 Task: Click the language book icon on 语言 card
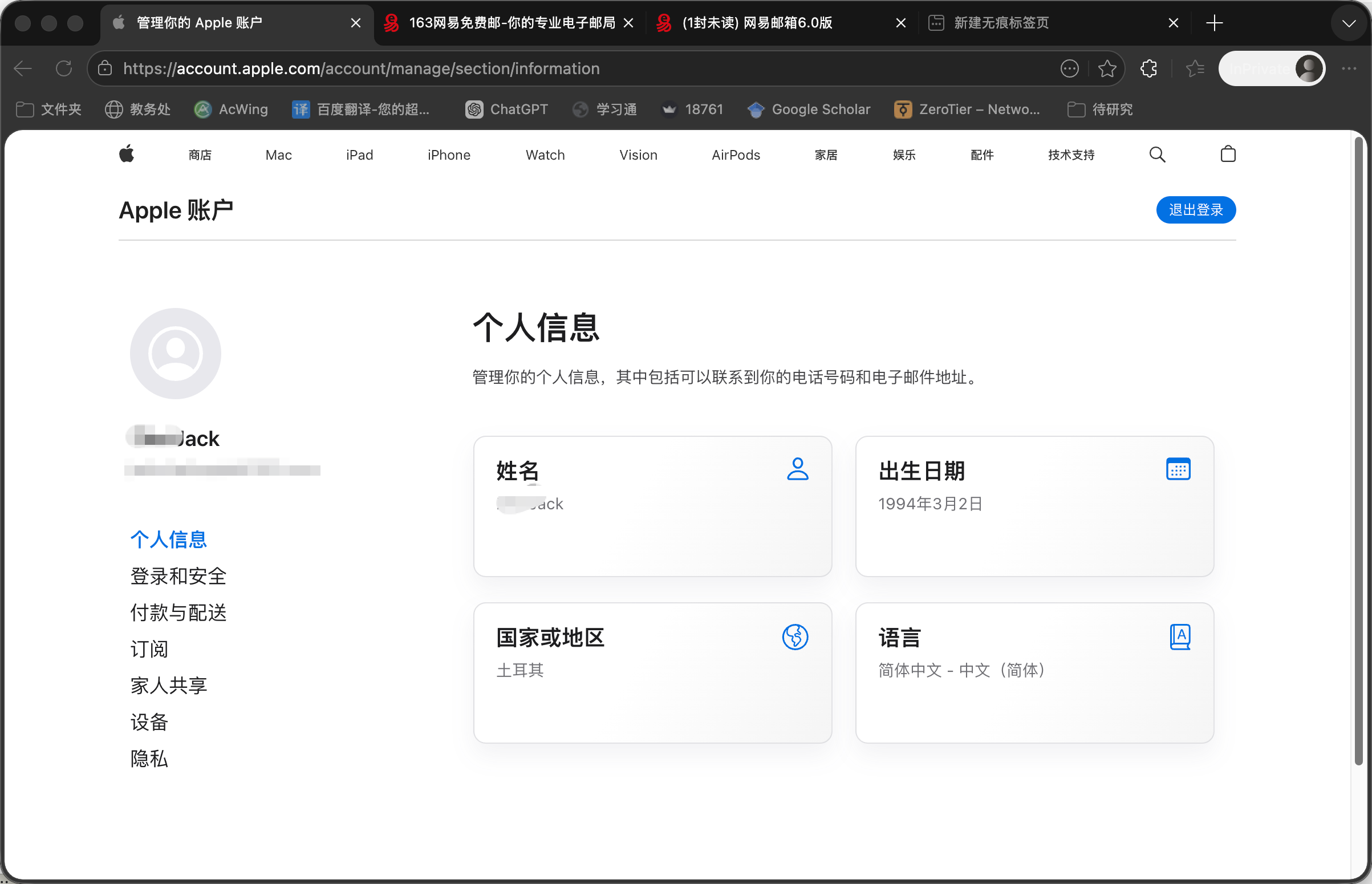1179,636
